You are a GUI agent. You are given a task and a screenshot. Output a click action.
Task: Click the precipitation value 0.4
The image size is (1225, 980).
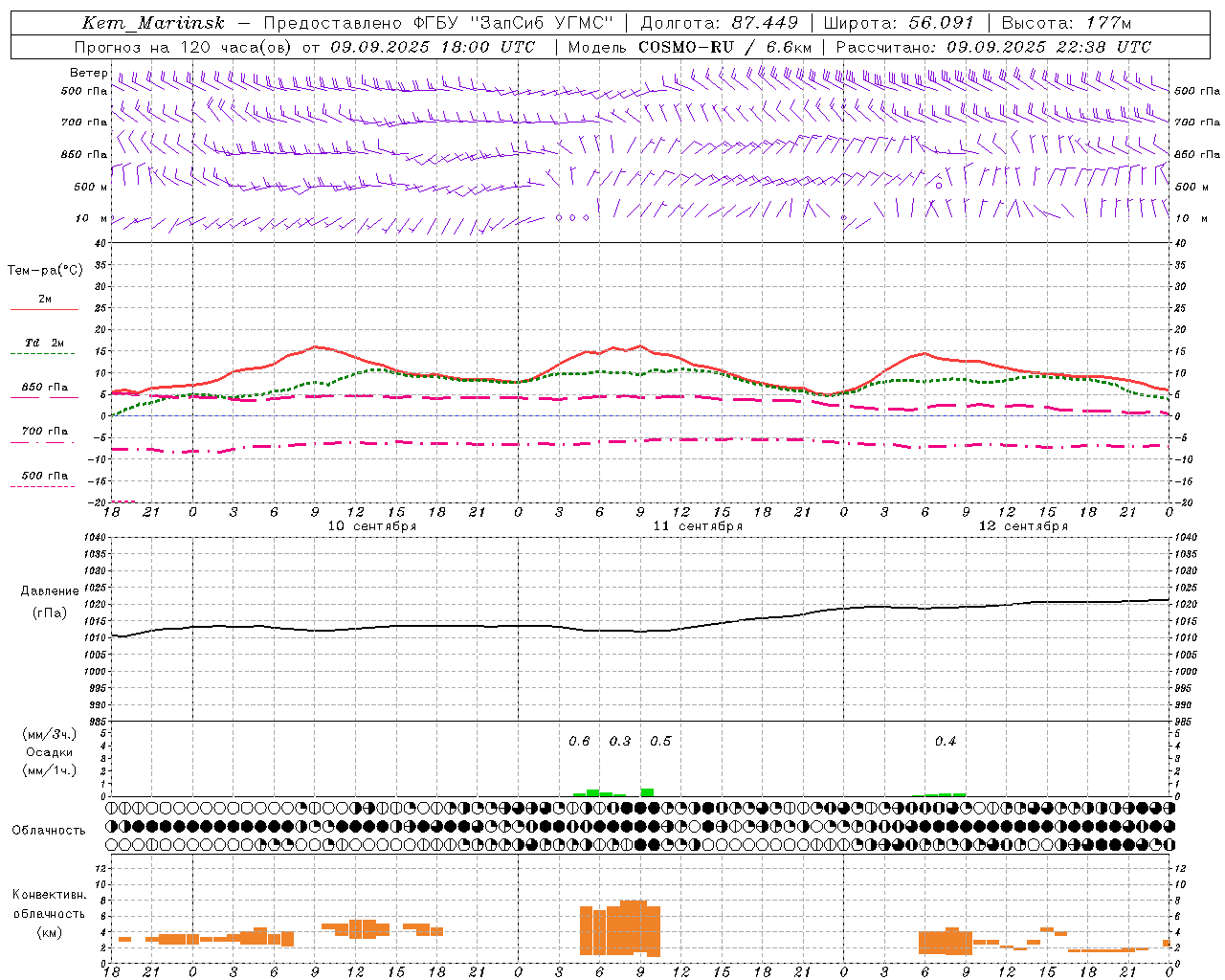point(946,741)
